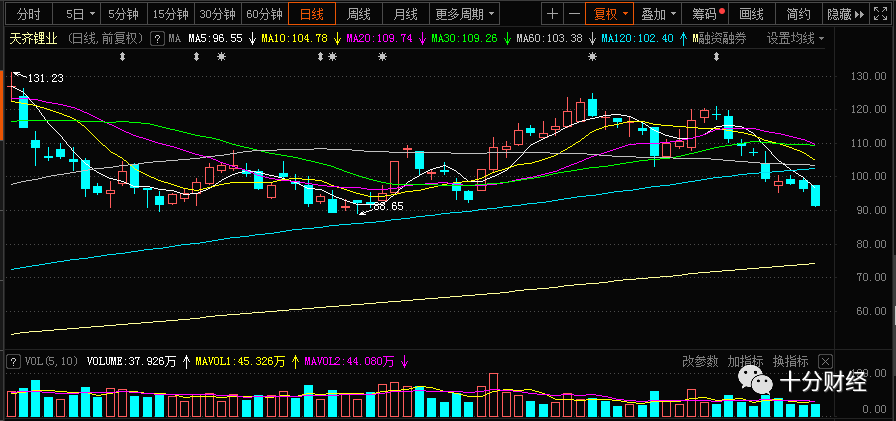Click the fullscreen expand icon at top right
896x421 pixels.
pos(879,14)
